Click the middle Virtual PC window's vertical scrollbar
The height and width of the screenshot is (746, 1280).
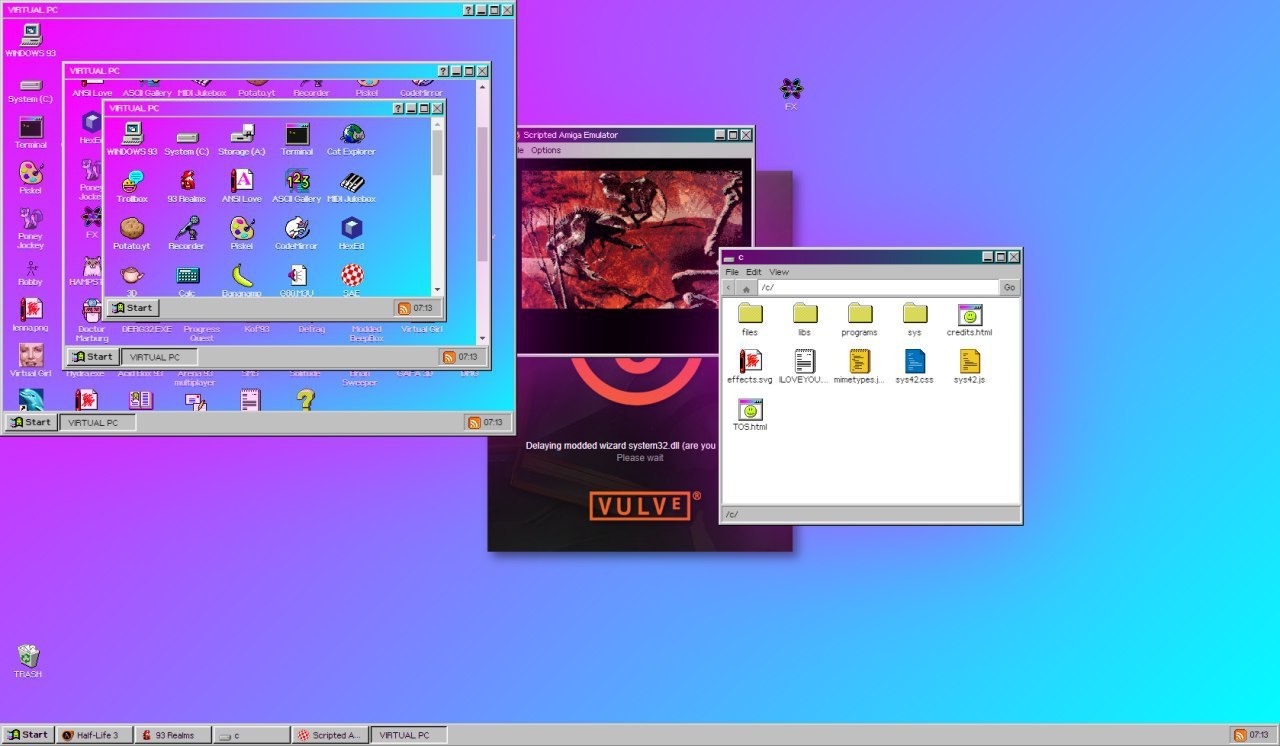[x=483, y=212]
